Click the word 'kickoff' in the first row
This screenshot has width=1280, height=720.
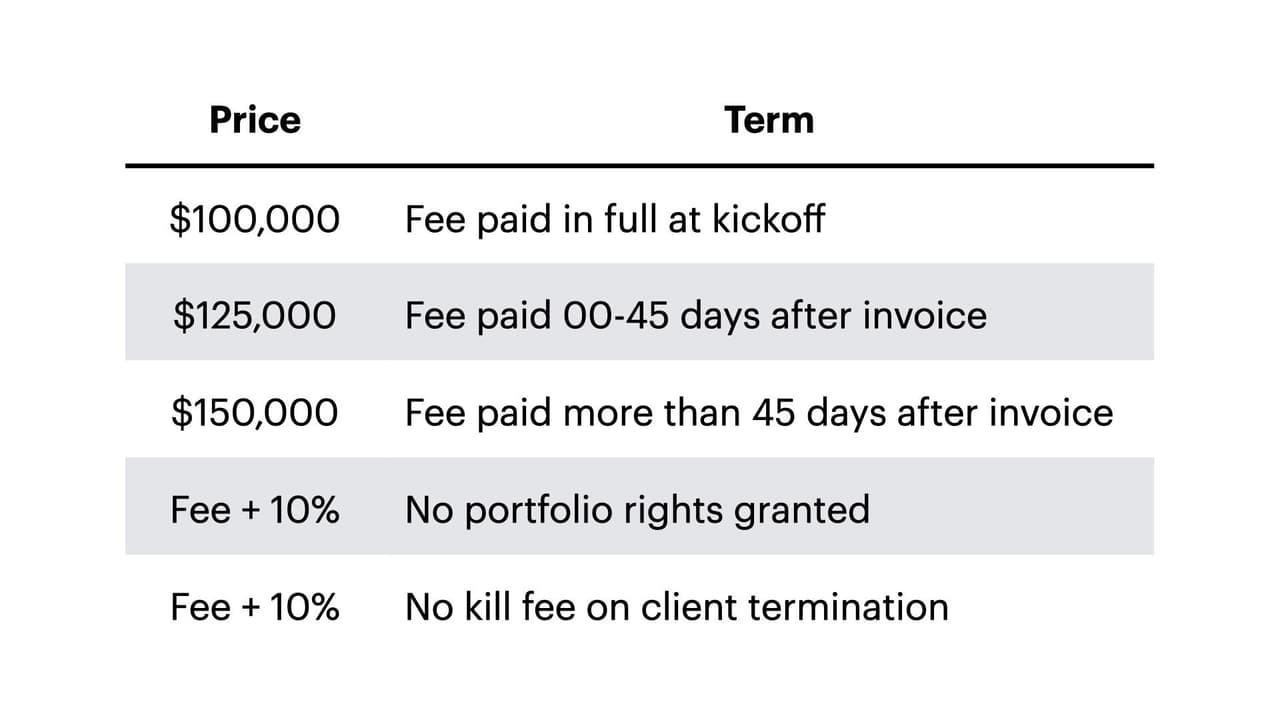point(768,219)
